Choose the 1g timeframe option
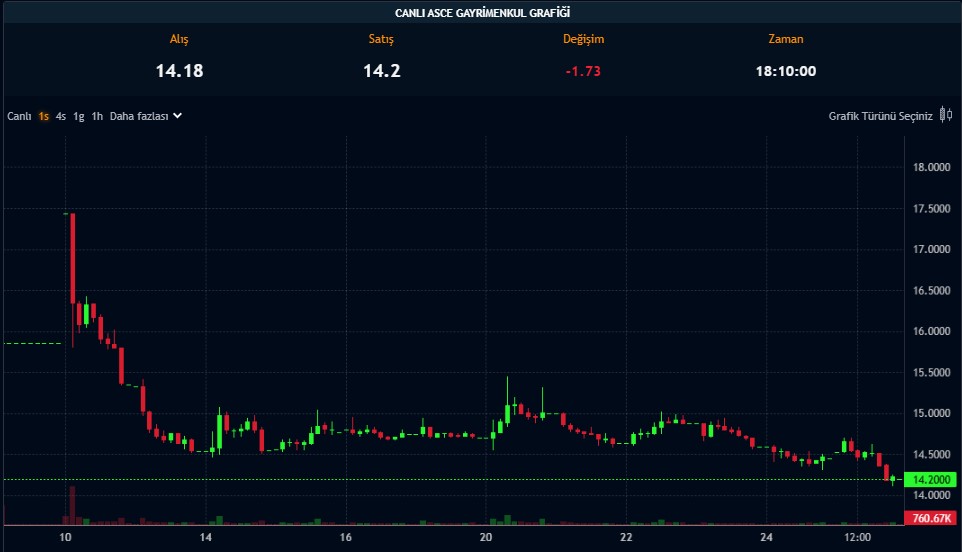The height and width of the screenshot is (552, 962). coord(78,116)
